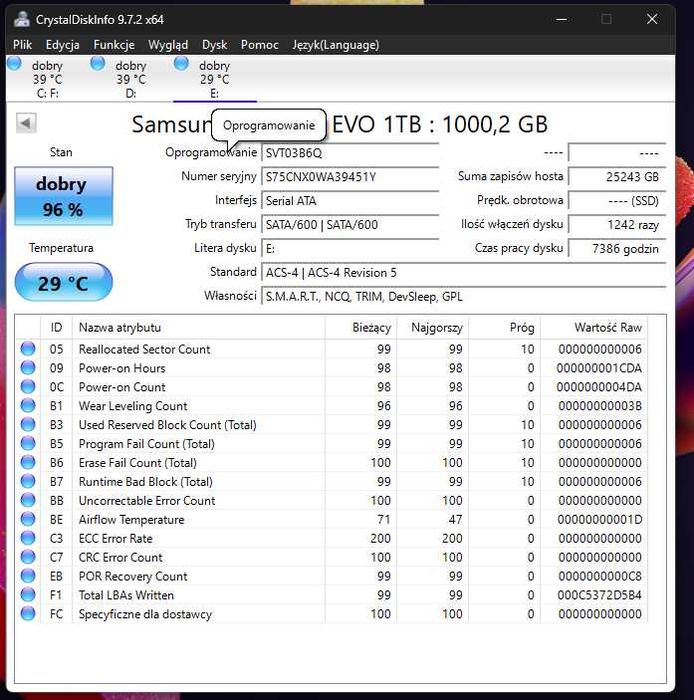Click raw value 00000001CDA of Power-on Hours
Image resolution: width=694 pixels, height=700 pixels.
click(599, 368)
